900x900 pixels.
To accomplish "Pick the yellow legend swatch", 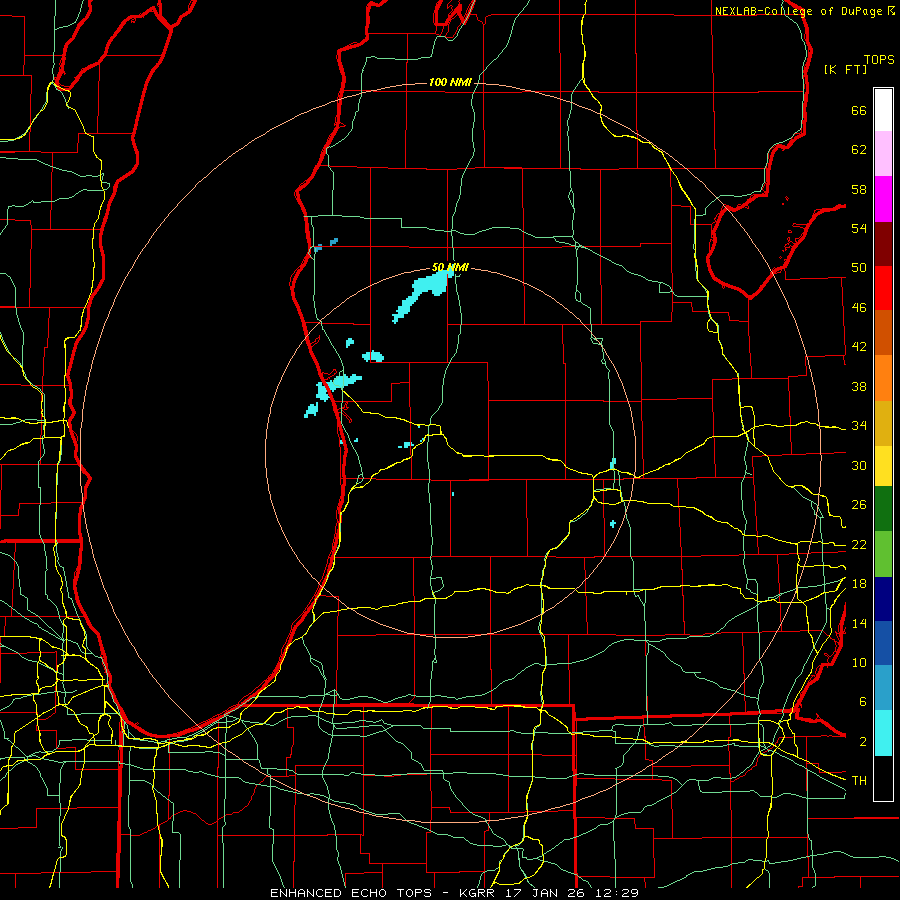I will pyautogui.click(x=883, y=466).
